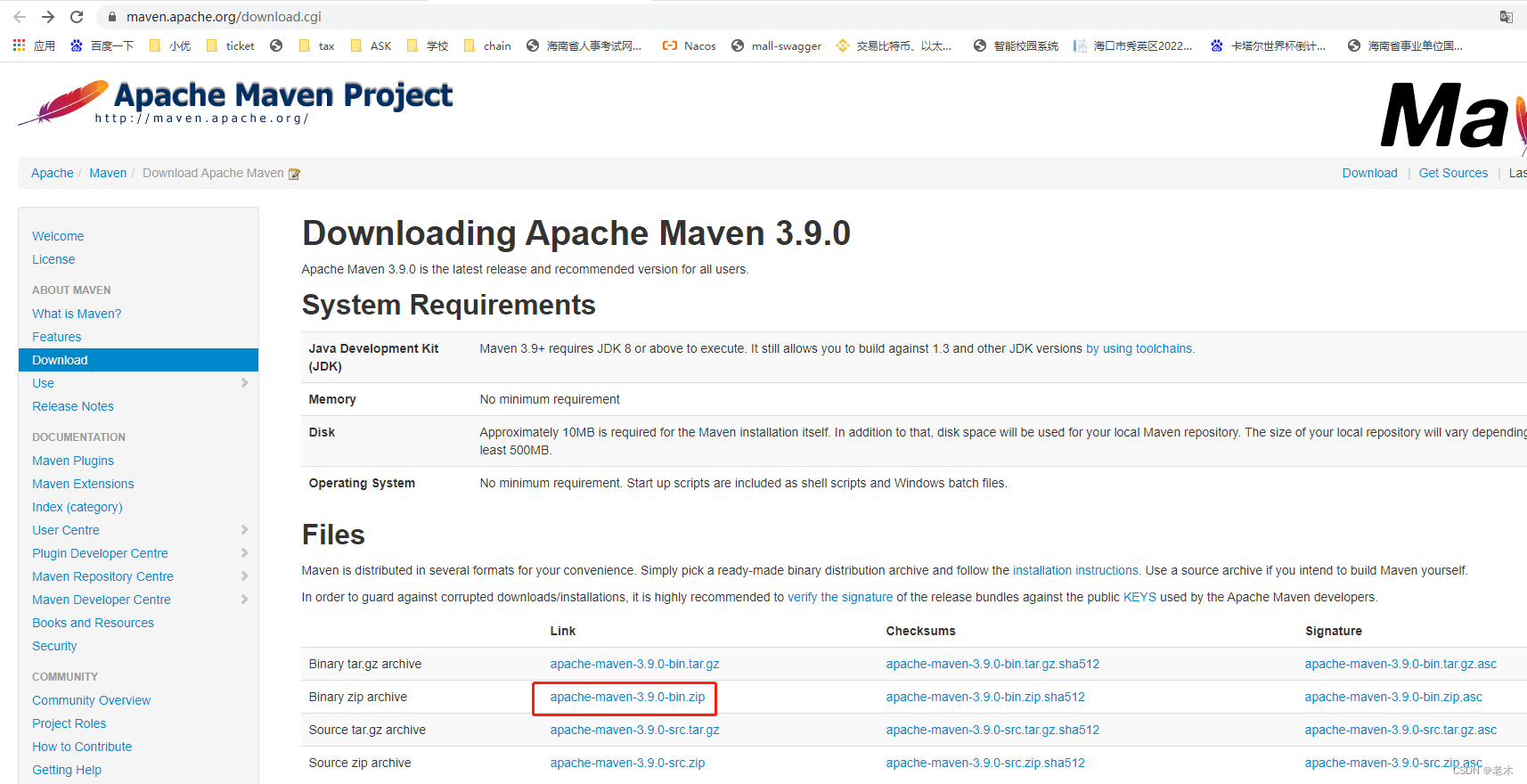The width and height of the screenshot is (1527, 784).
Task: Open the mall-swagger bookmark
Action: (776, 45)
